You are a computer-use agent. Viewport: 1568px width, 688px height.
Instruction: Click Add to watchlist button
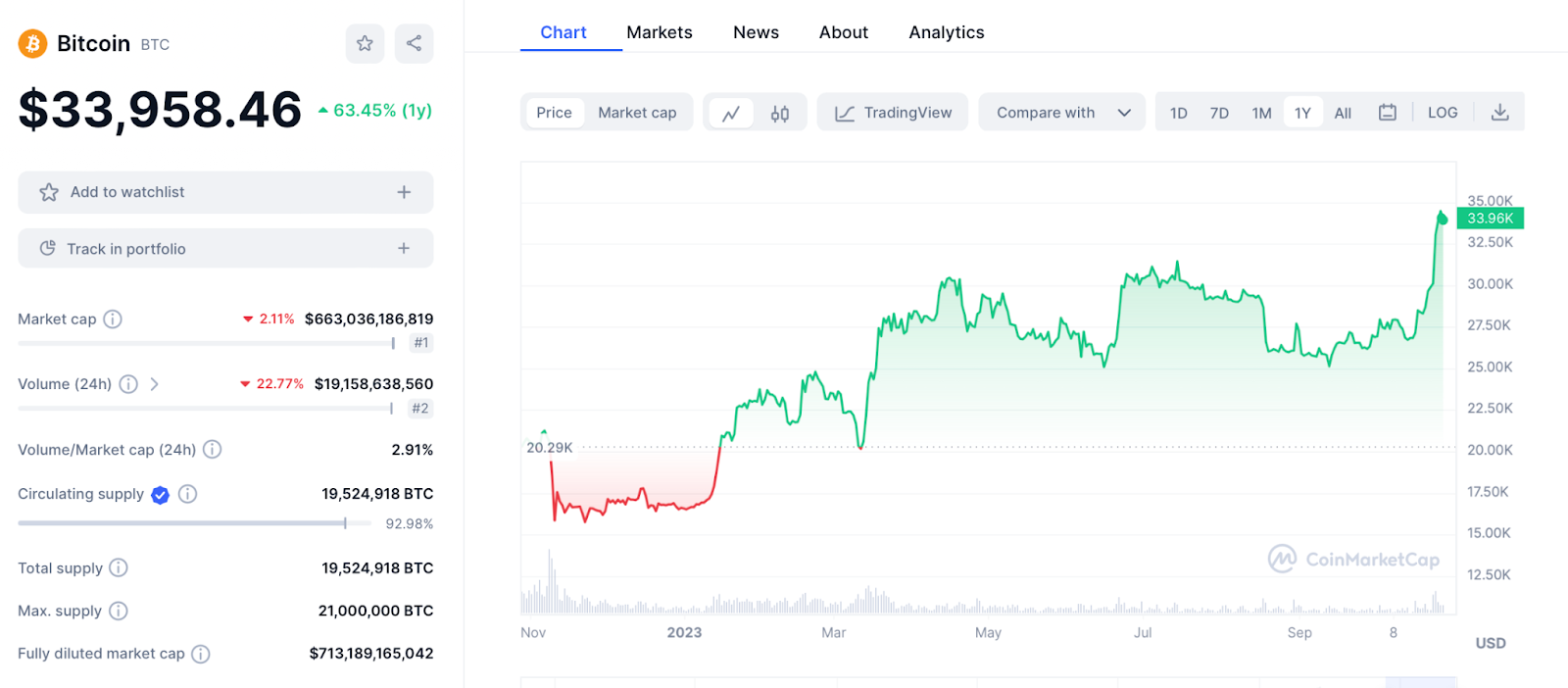(225, 192)
